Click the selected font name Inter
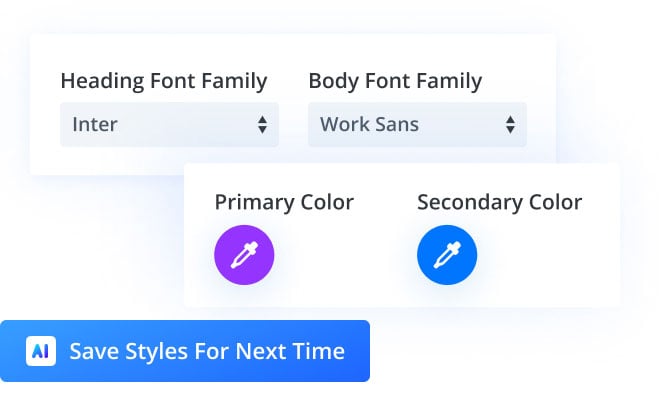Image resolution: width=664 pixels, height=400 pixels. pyautogui.click(x=95, y=125)
